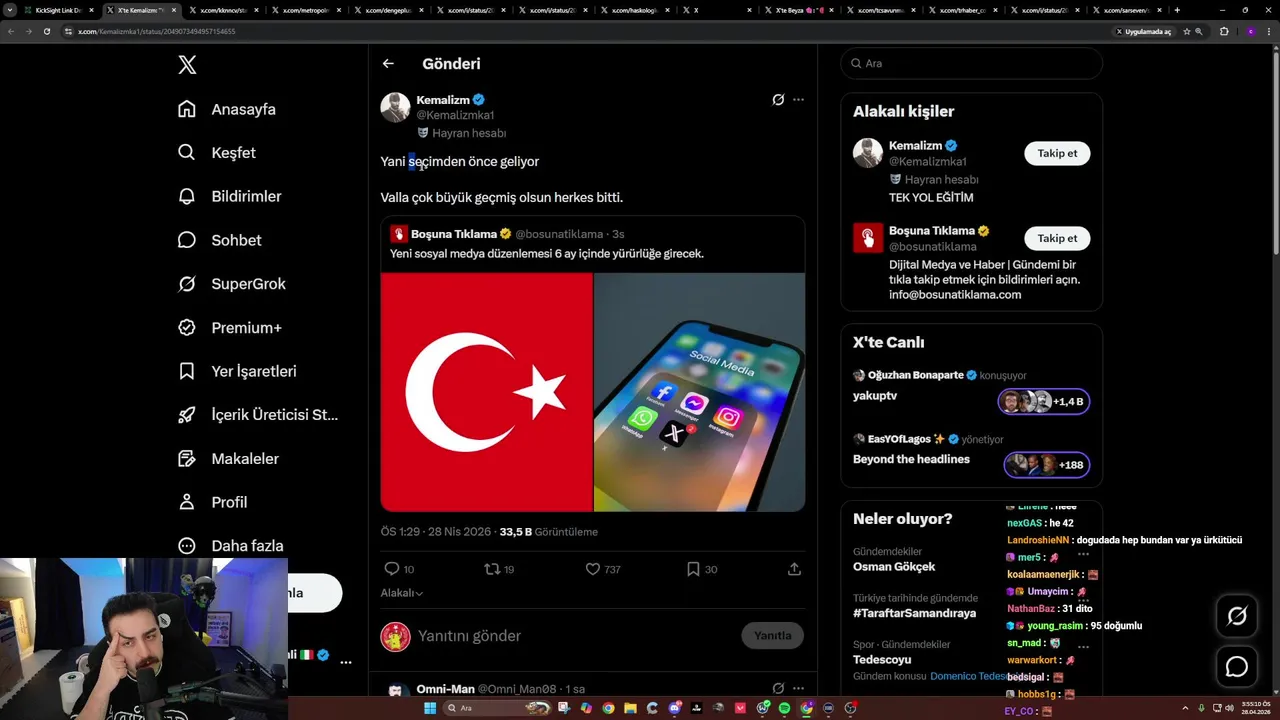This screenshot has height=720, width=1280.
Task: Open Spotify from the taskbar
Action: tap(784, 708)
